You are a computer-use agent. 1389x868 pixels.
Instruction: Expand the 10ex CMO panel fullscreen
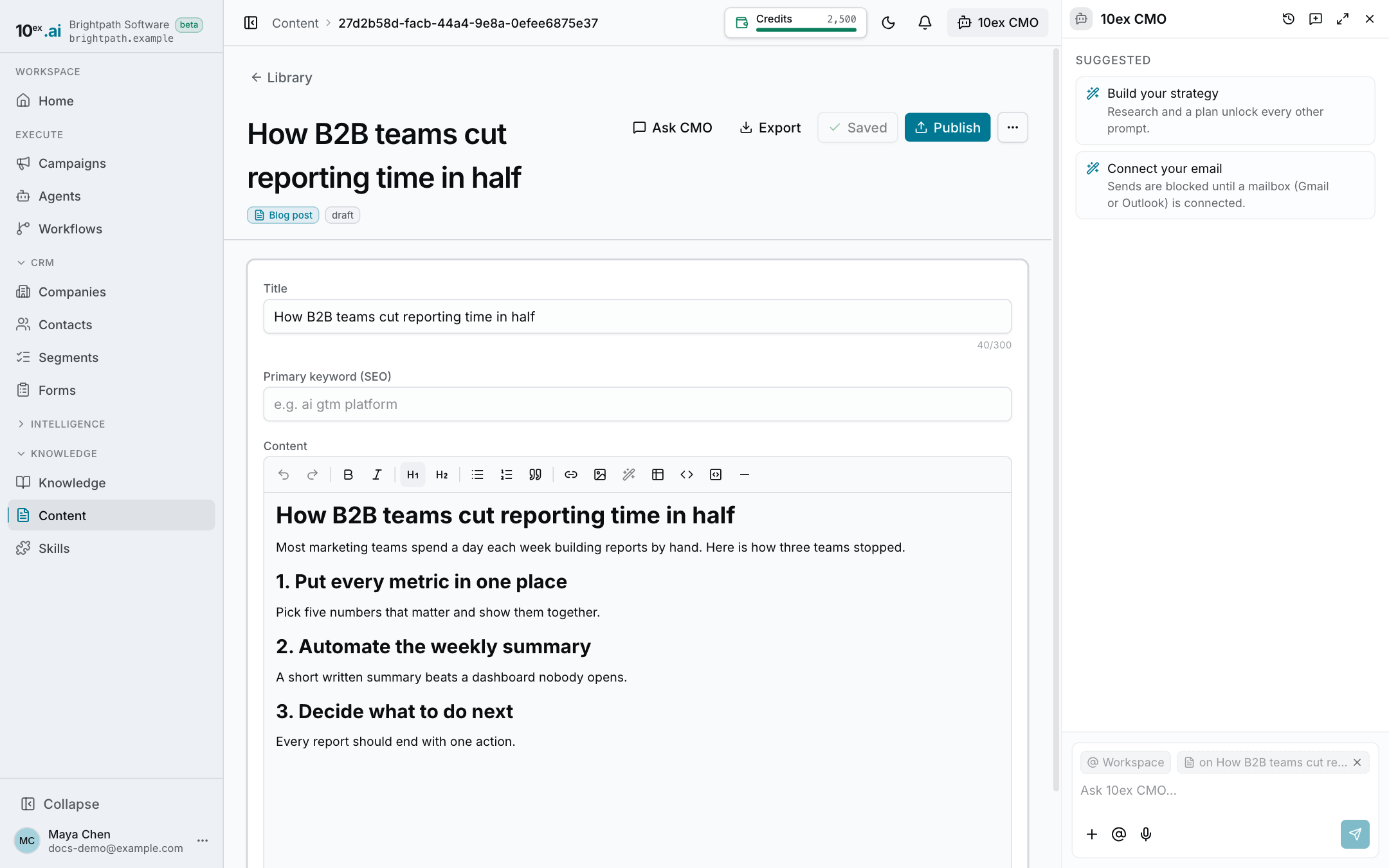coord(1343,19)
